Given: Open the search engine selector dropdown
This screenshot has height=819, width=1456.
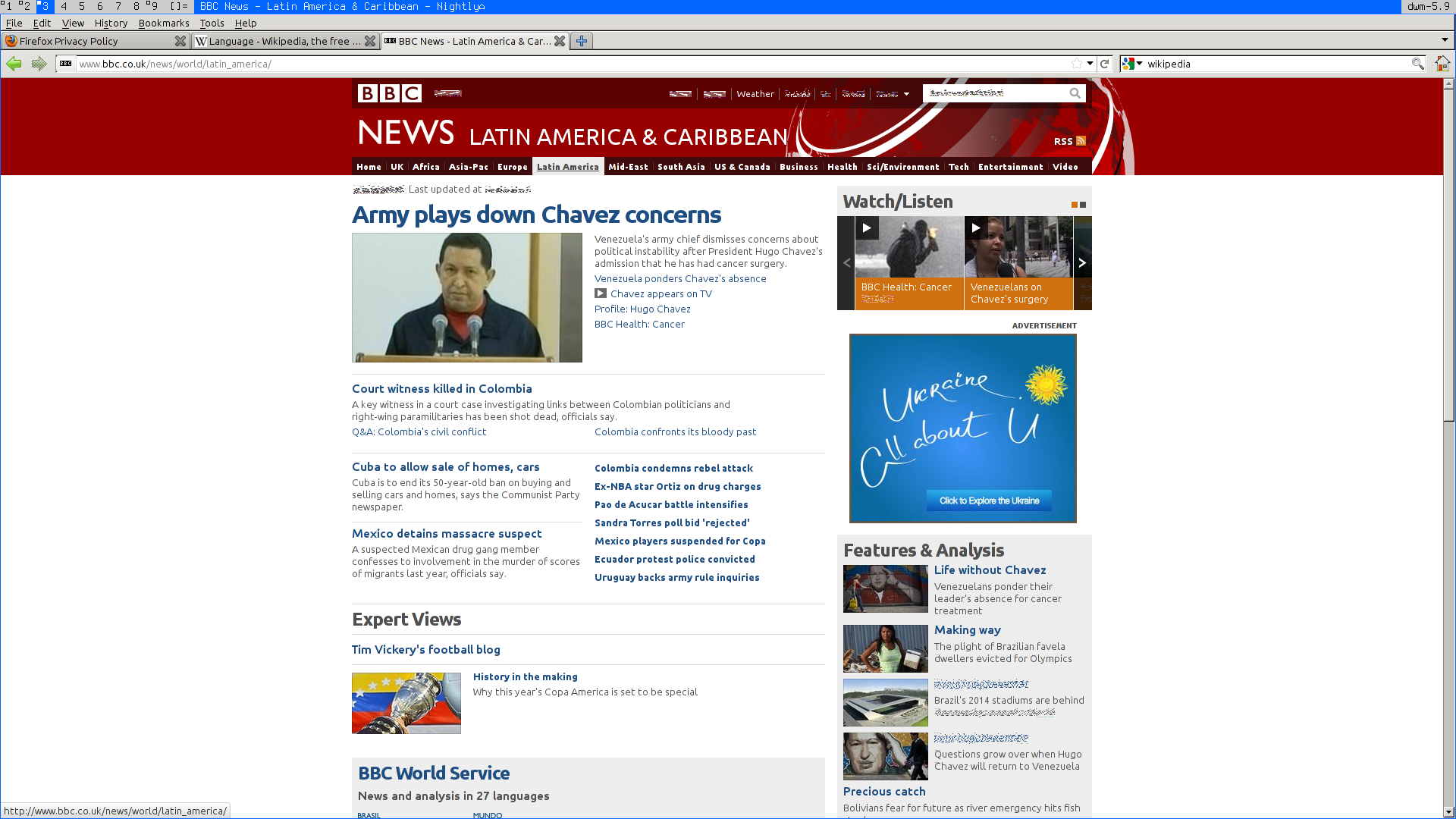Looking at the screenshot, I should (1132, 64).
